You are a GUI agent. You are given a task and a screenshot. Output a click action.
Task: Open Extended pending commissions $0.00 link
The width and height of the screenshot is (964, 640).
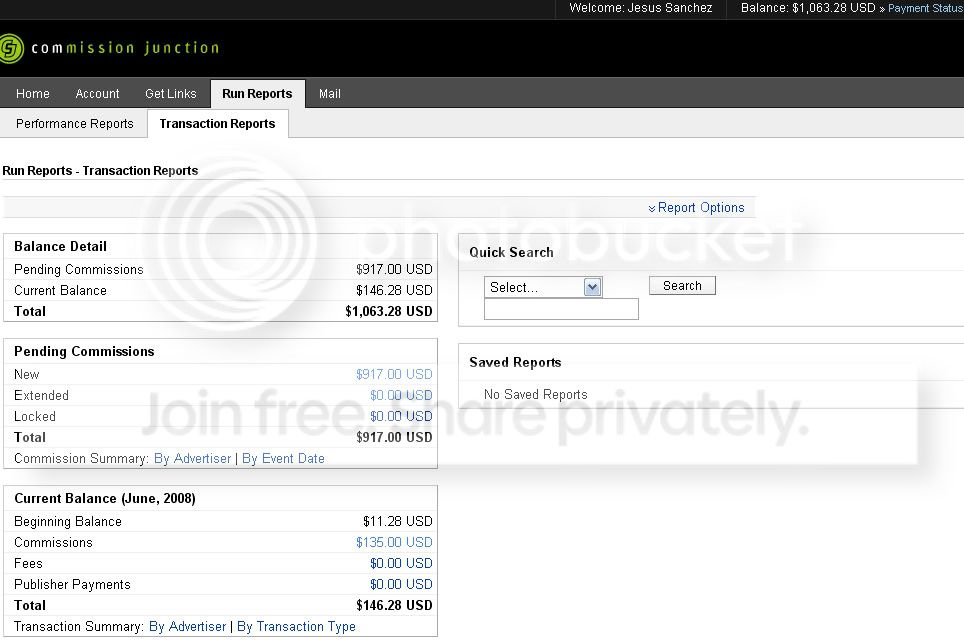(401, 395)
